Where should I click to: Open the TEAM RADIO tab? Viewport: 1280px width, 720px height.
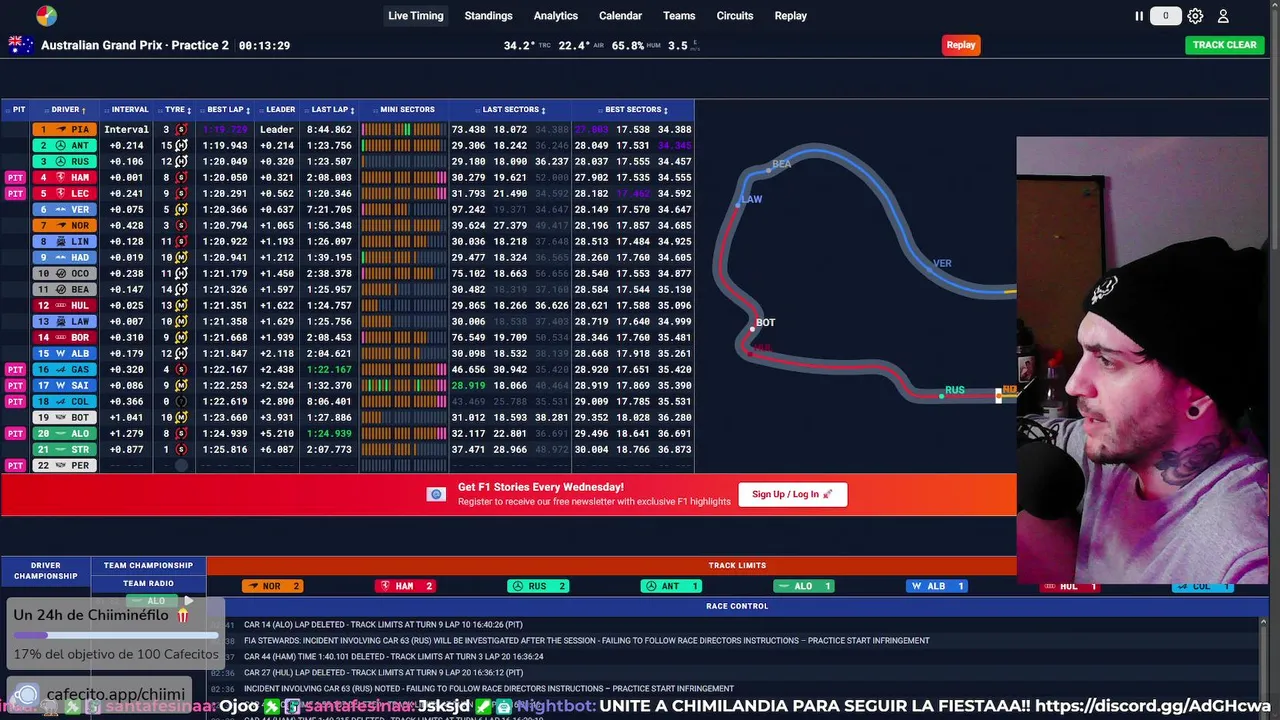(x=148, y=583)
